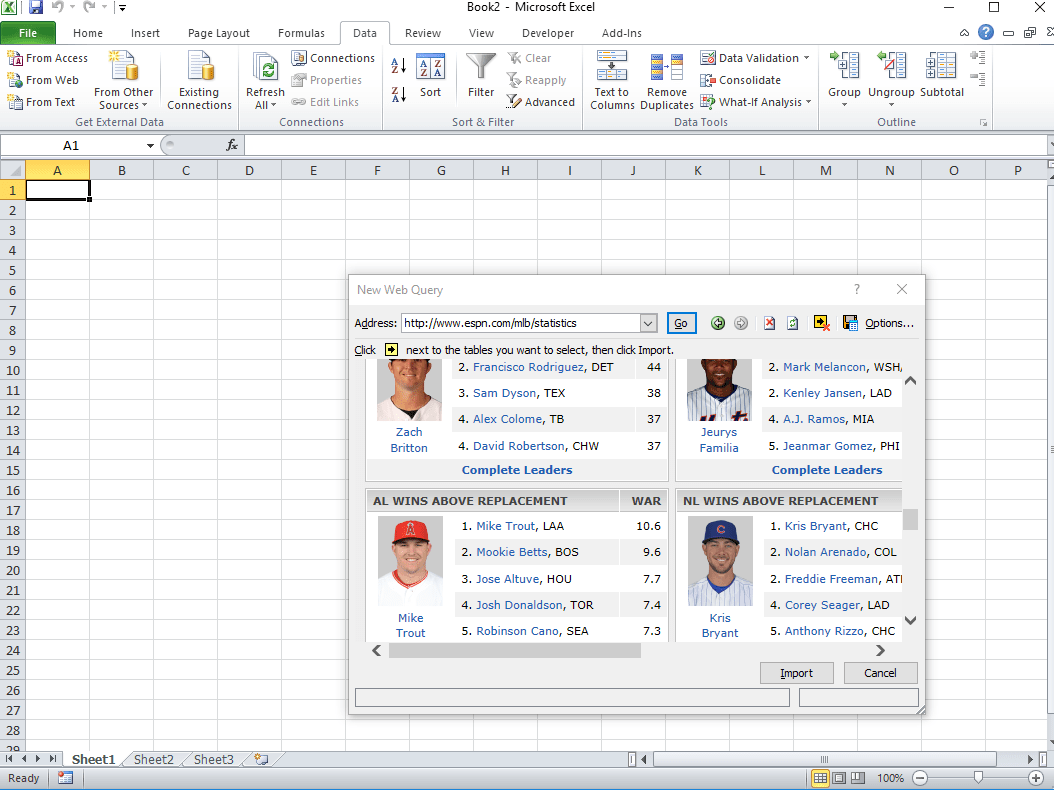This screenshot has width=1054, height=790.
Task: Switch to Page Break Preview view
Action: click(x=858, y=779)
